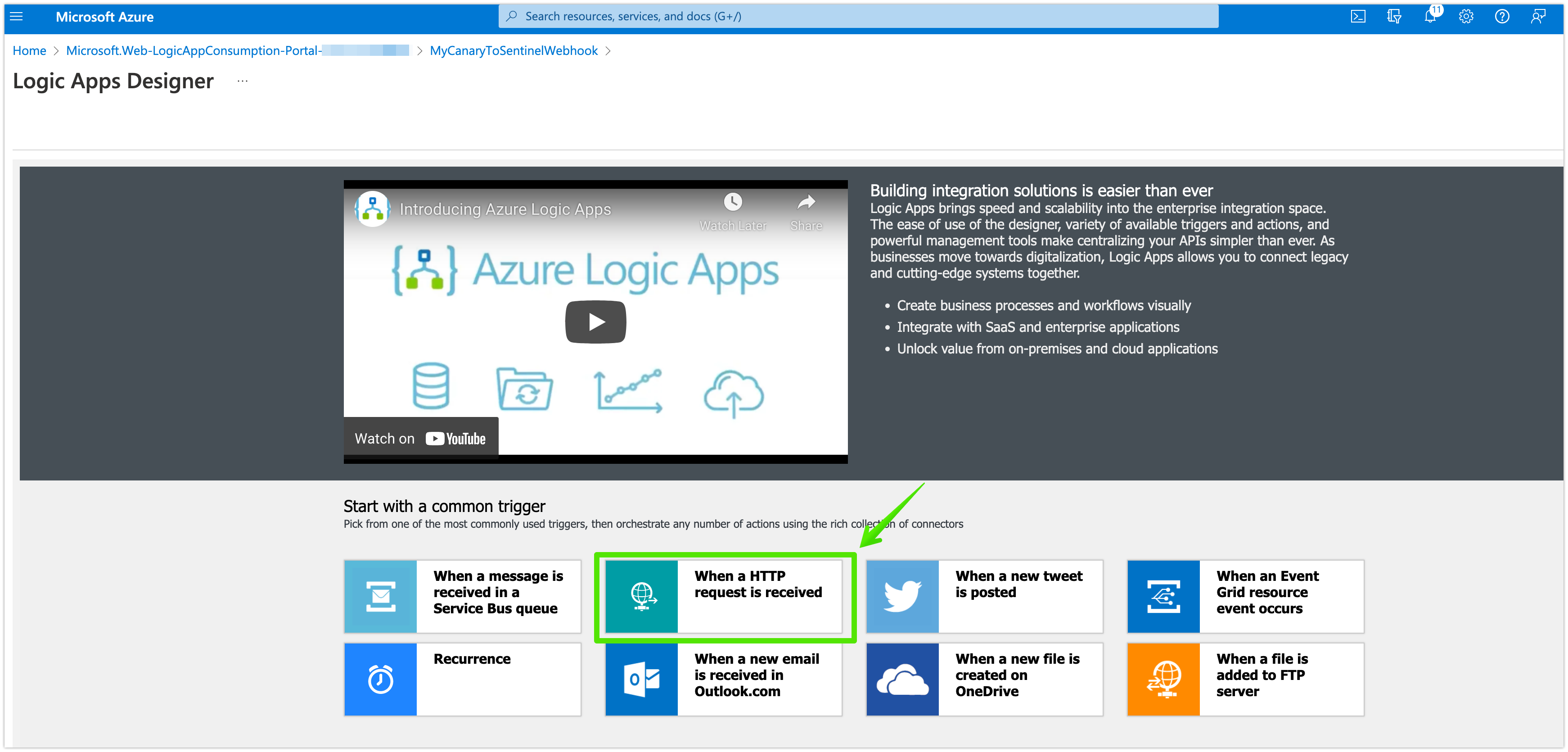The height and width of the screenshot is (752, 1568).
Task: Click the OneDrive cloud trigger icon
Action: click(902, 679)
